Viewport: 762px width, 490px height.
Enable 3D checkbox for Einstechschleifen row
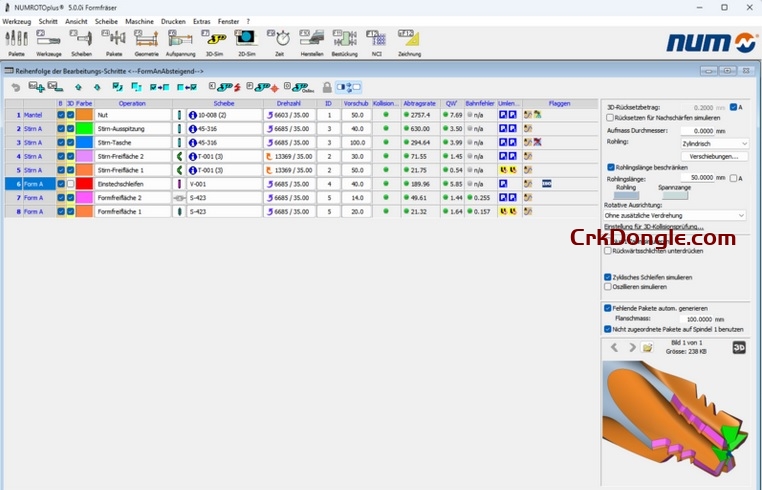70,184
